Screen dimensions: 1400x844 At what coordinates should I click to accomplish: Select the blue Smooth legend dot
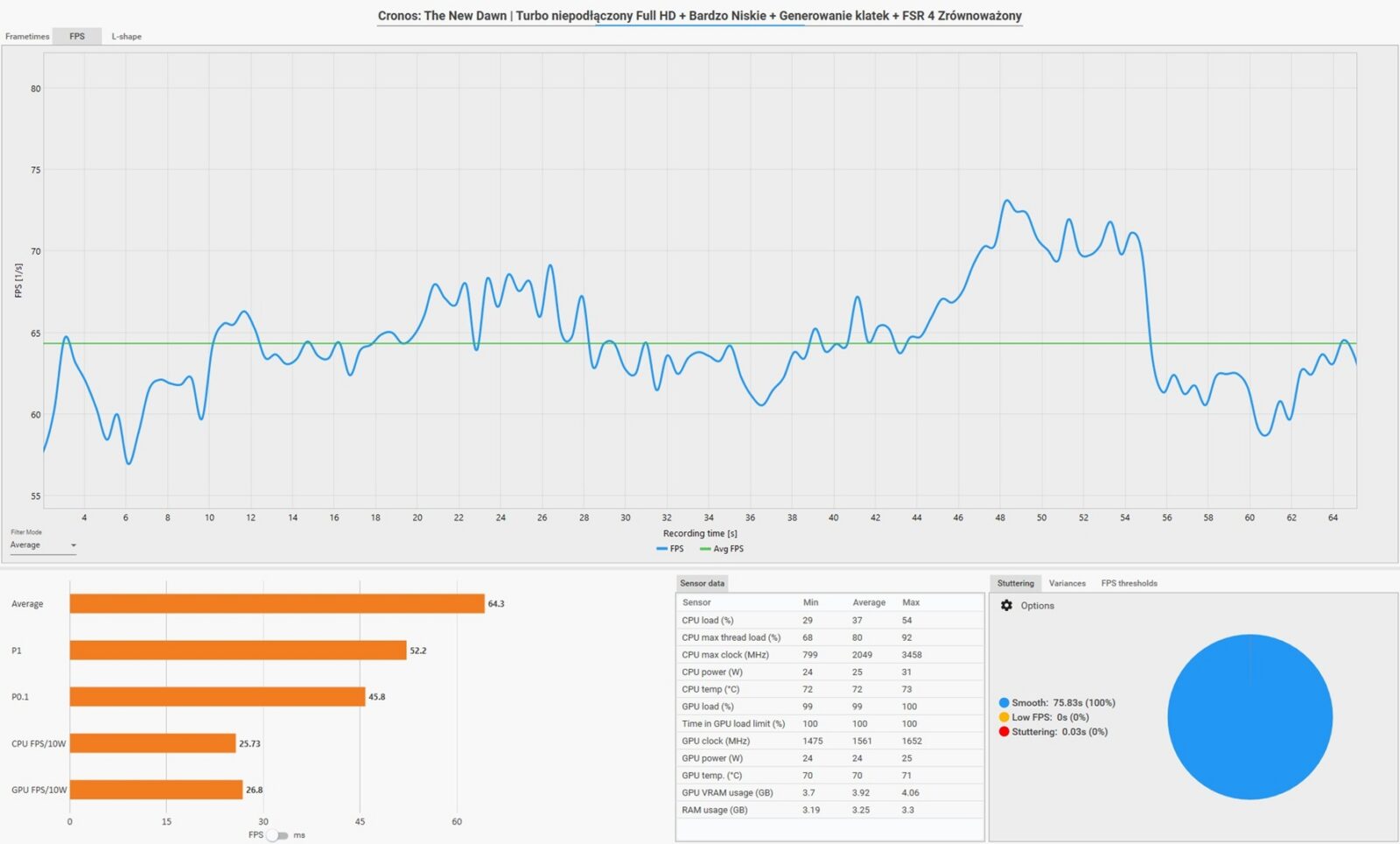1004,703
